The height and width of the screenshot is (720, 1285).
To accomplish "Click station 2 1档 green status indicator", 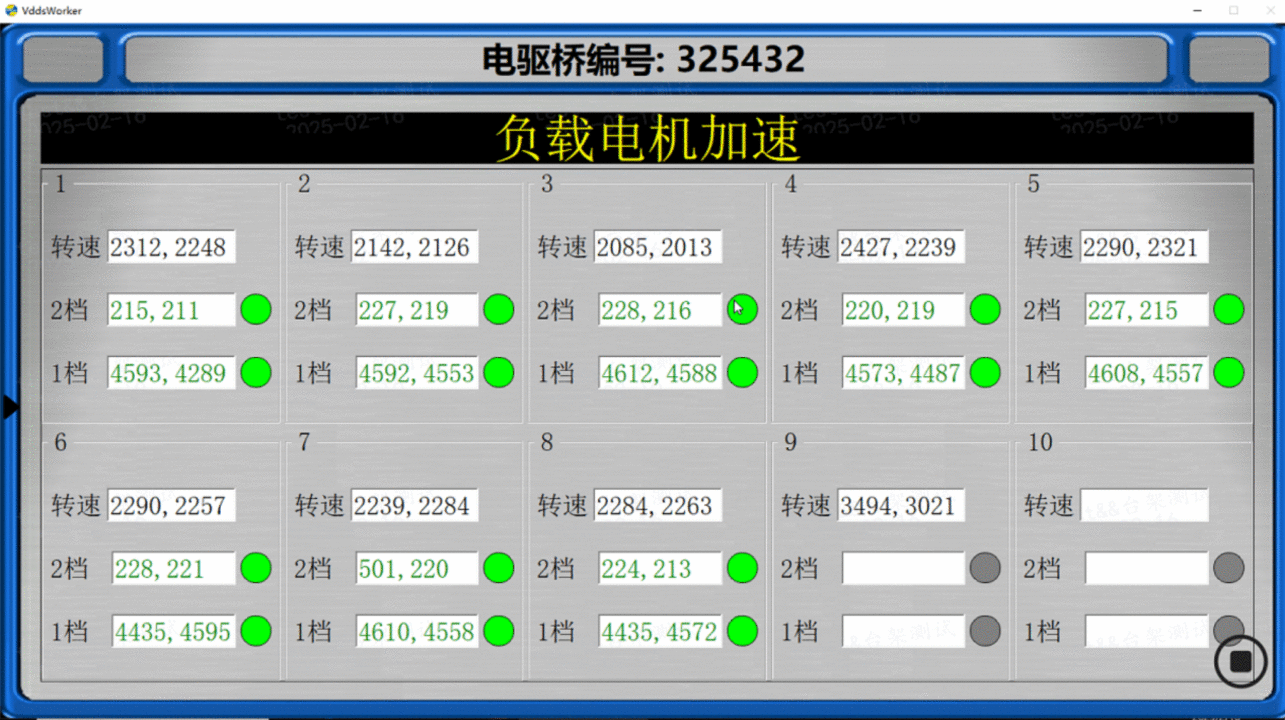I will click(x=499, y=373).
